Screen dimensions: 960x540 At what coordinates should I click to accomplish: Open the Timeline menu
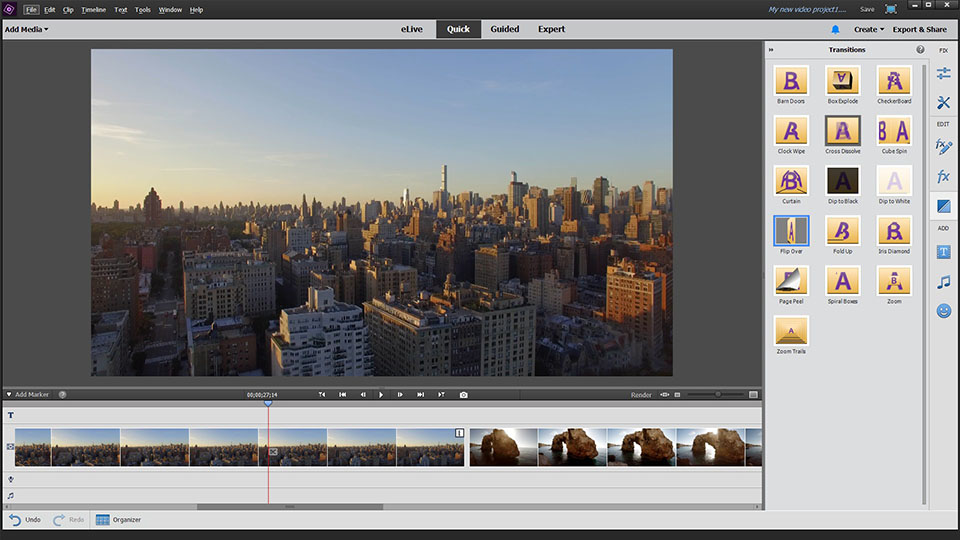(x=93, y=9)
